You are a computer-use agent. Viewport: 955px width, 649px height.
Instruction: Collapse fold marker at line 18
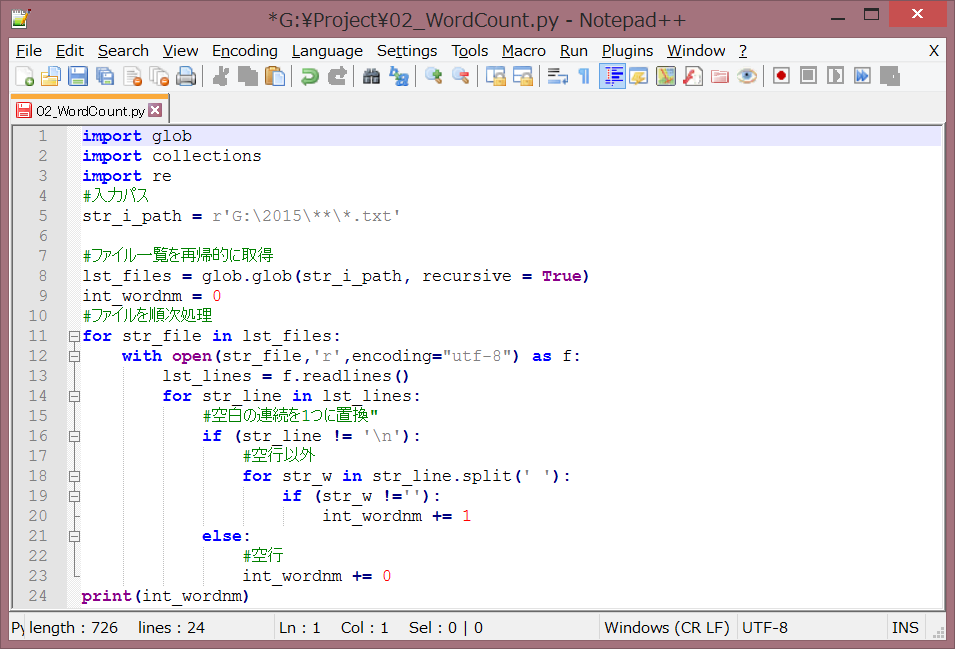coord(74,476)
